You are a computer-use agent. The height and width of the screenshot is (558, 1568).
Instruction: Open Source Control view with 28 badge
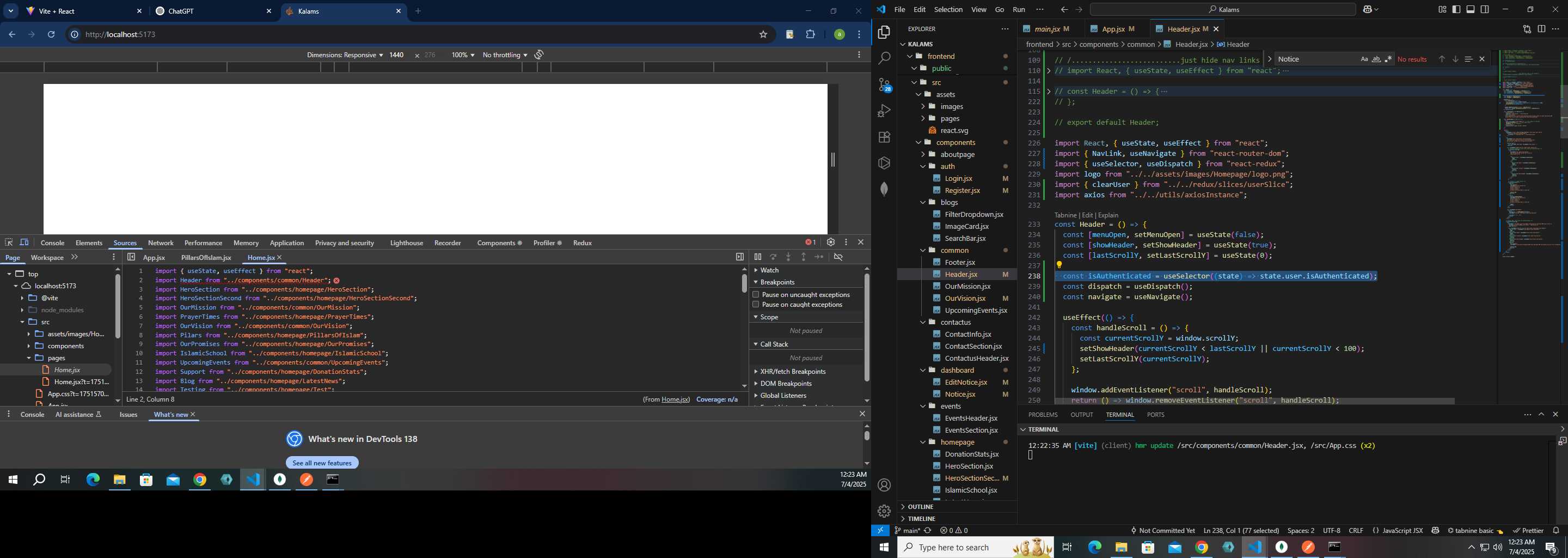884,84
